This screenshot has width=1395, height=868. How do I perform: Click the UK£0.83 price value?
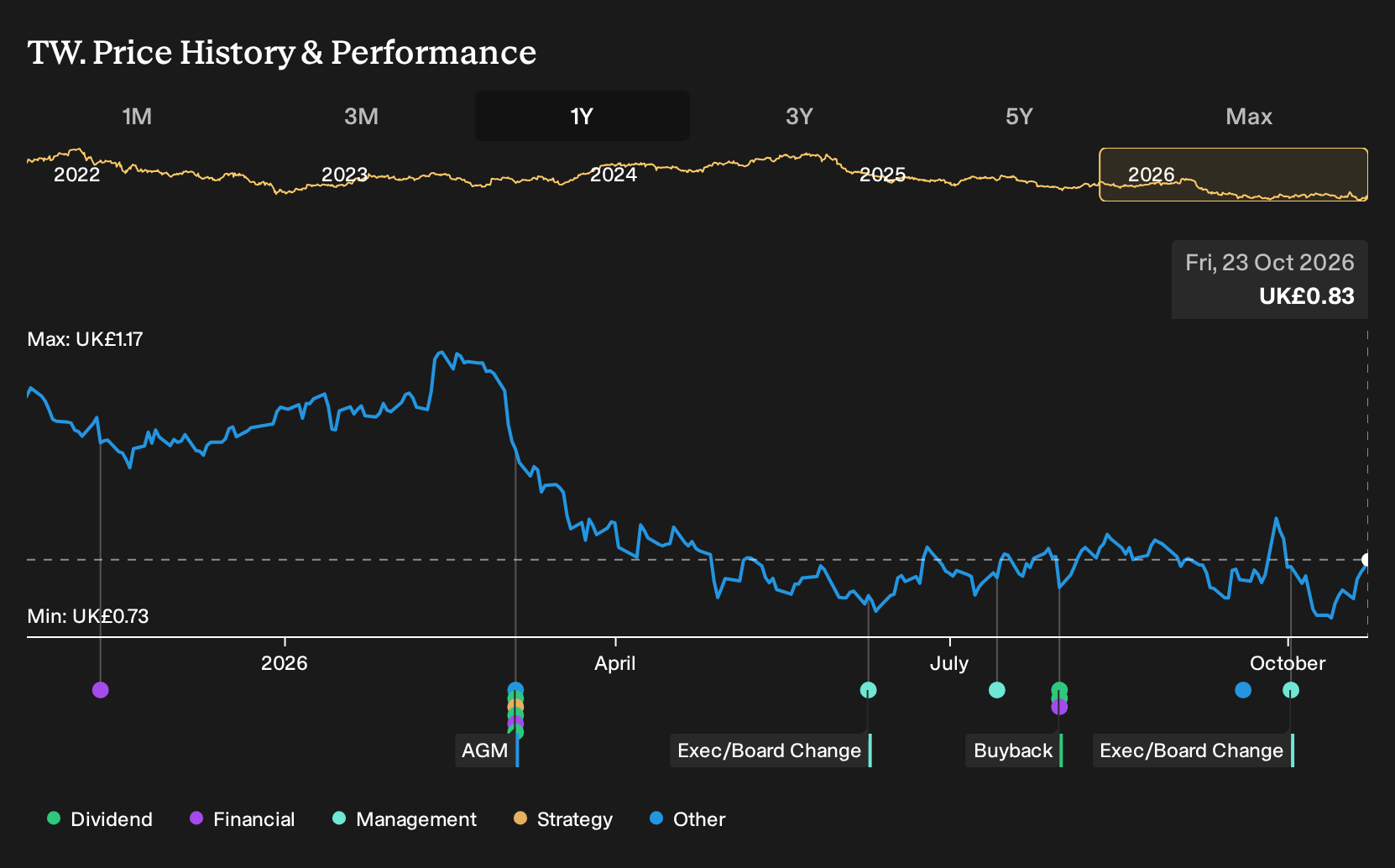[x=1307, y=296]
